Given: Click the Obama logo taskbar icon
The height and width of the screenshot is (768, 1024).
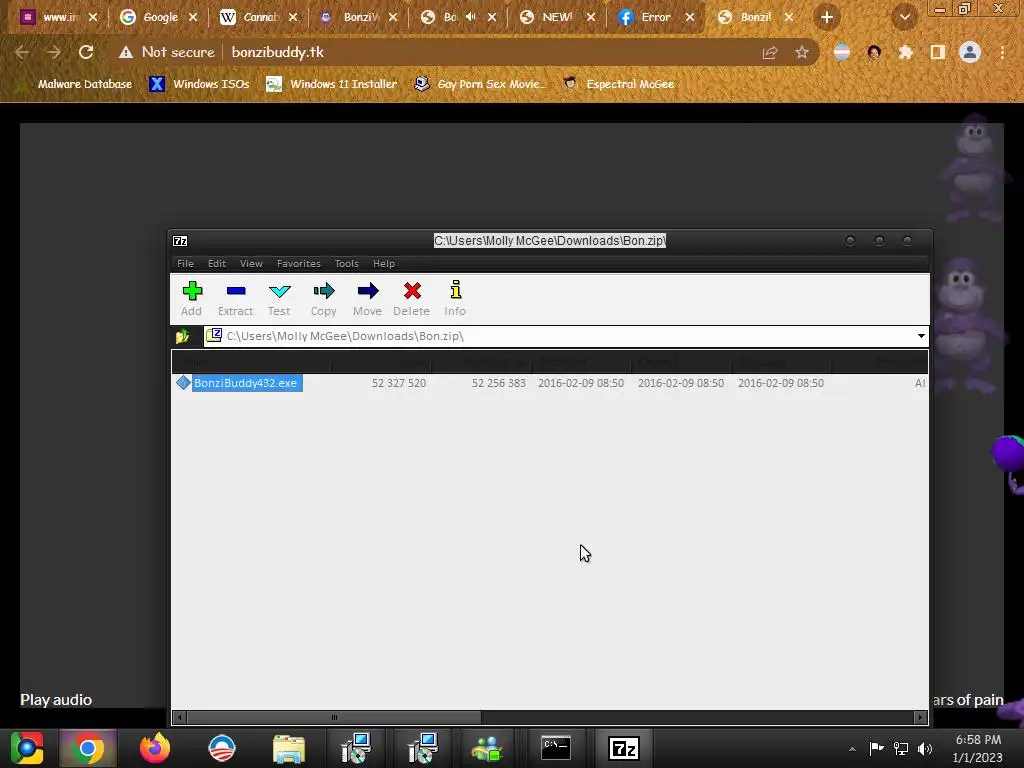Looking at the screenshot, I should (222, 748).
